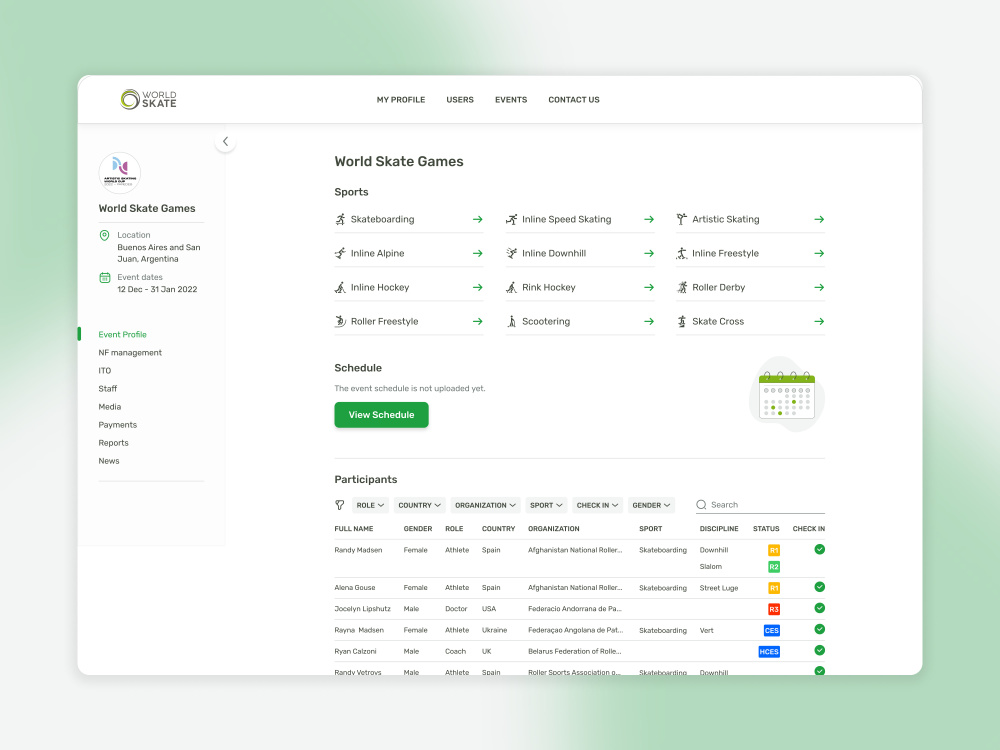Click the Rink Hockey sport icon
This screenshot has width=1000, height=750.
pos(511,288)
